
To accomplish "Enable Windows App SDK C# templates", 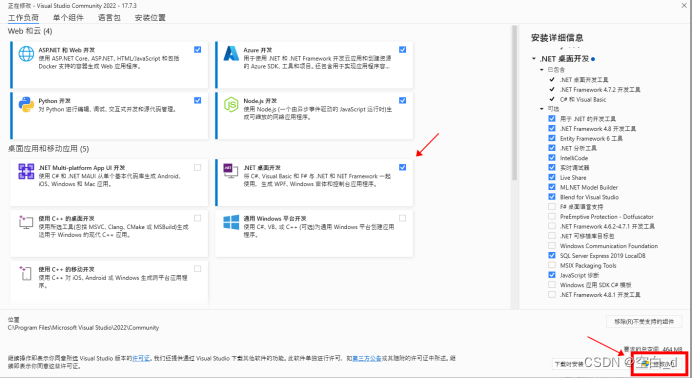I will tap(552, 284).
